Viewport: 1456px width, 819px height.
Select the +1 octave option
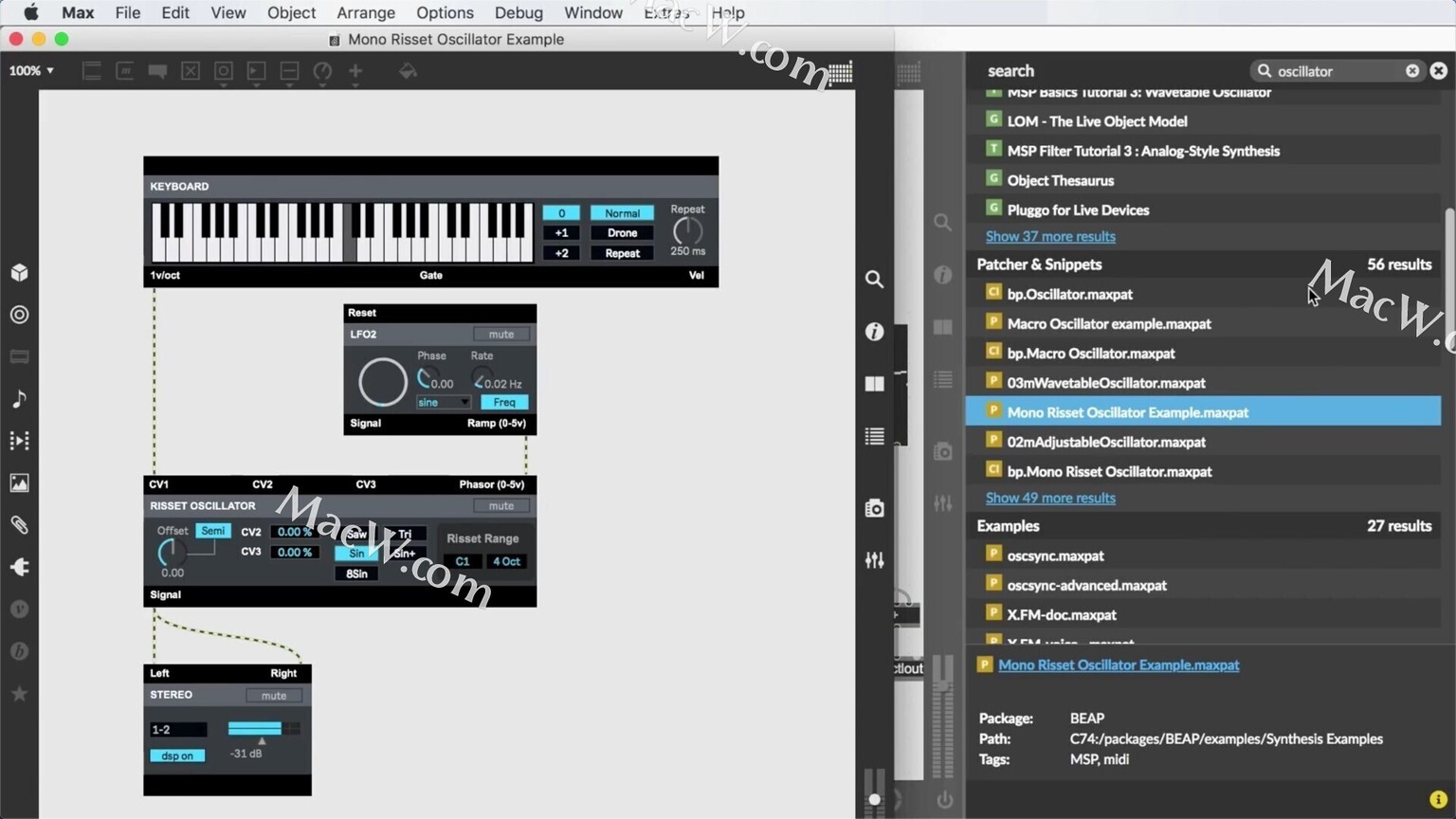pos(561,233)
